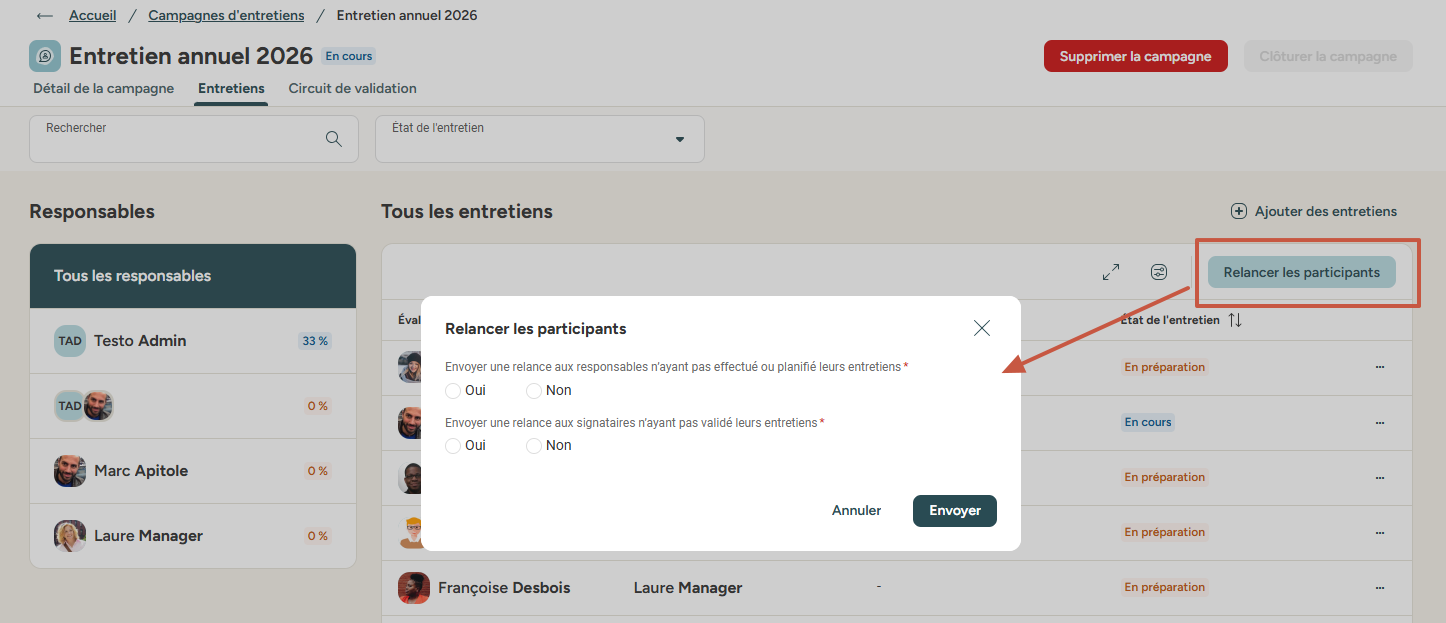Screen dimensions: 1446x623
Task: Open the Détail de la campagne tab
Action: [104, 88]
